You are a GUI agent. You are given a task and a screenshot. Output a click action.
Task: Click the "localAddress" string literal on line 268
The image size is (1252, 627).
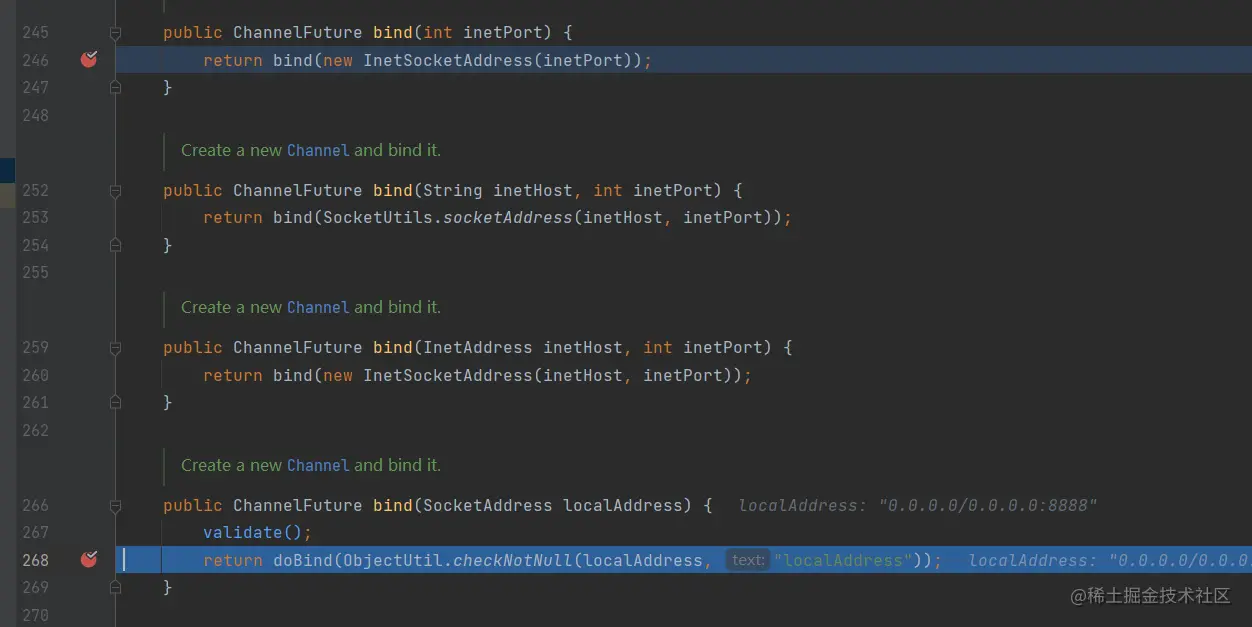843,560
